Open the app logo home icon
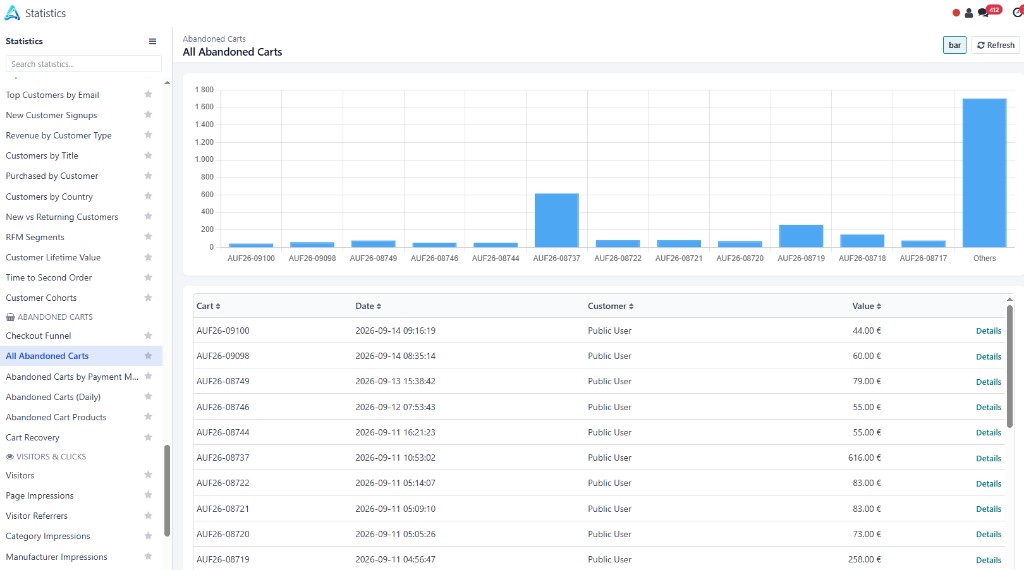This screenshot has width=1024, height=570. [12, 12]
